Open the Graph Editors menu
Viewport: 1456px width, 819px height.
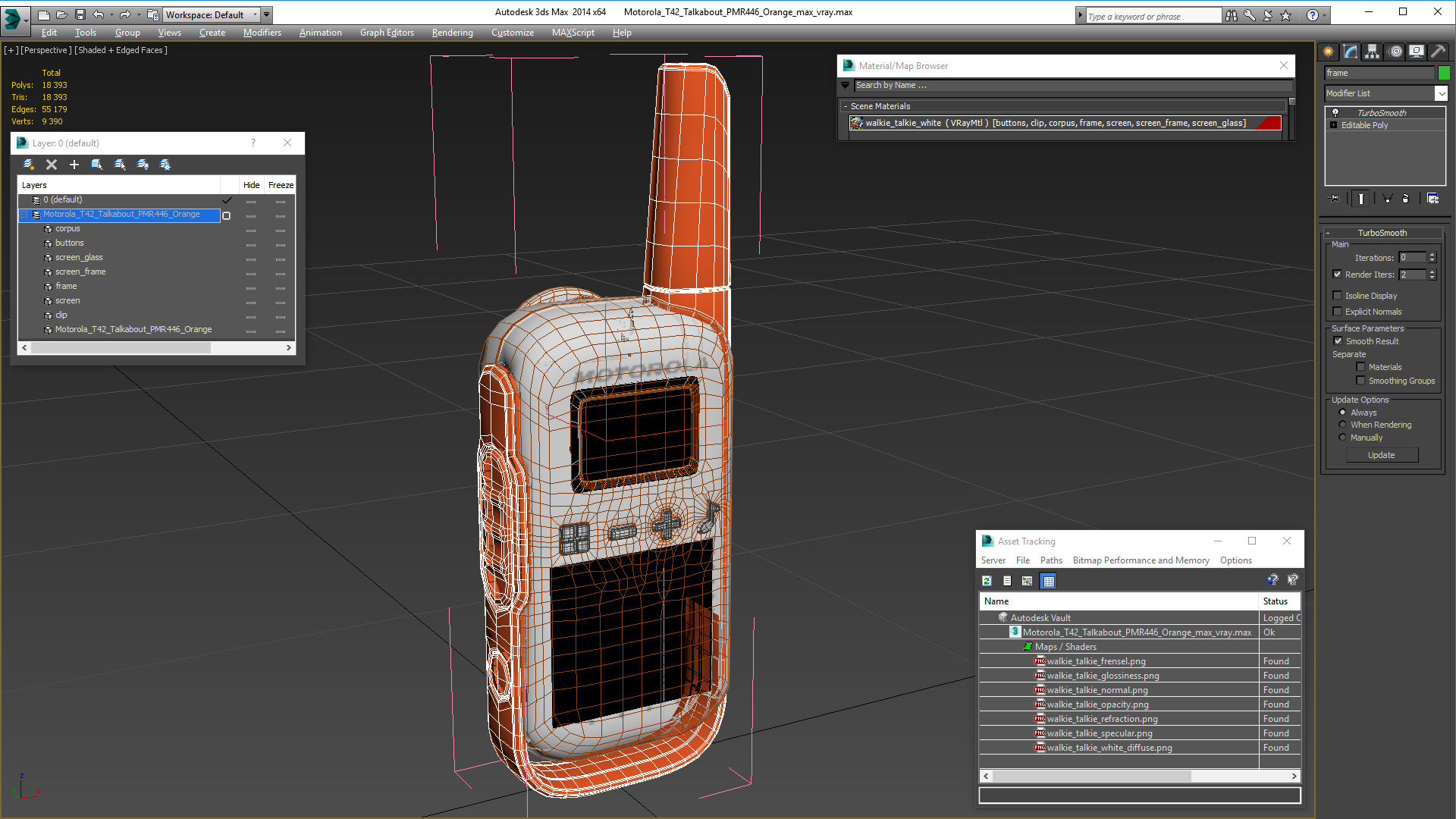click(387, 33)
